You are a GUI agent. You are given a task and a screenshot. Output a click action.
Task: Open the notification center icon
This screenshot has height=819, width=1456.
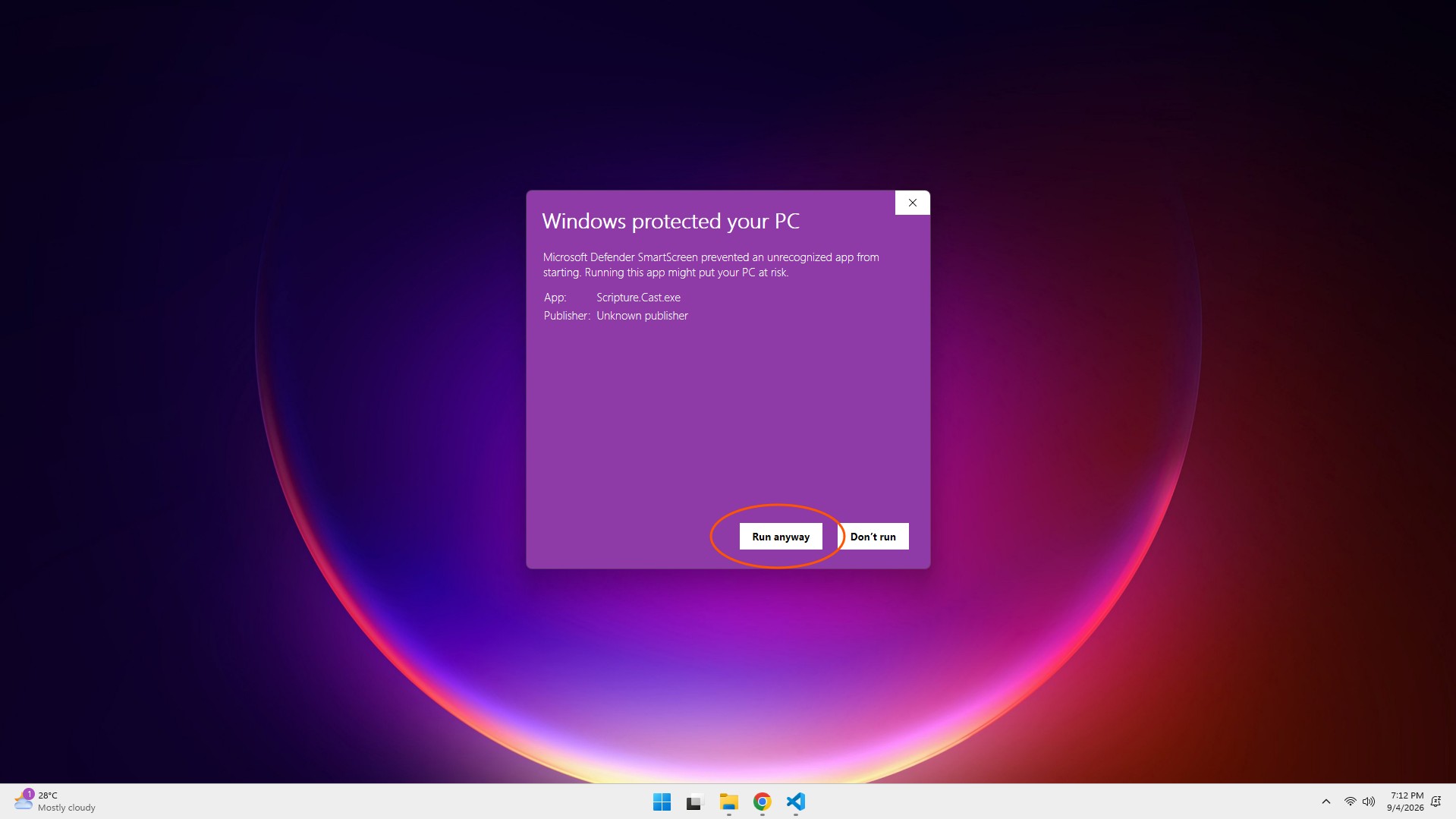[1436, 802]
